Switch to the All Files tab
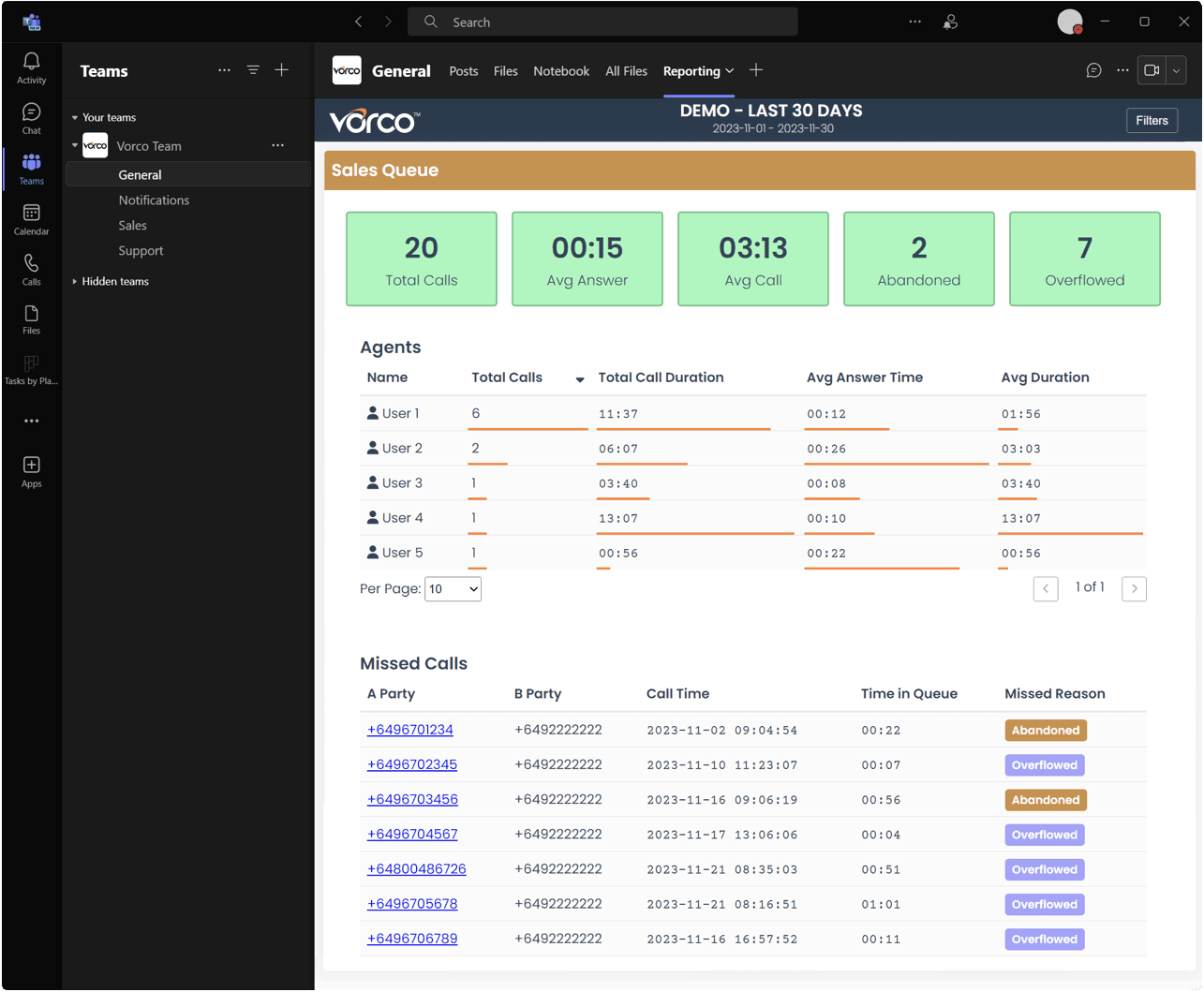1204x992 pixels. pos(626,71)
